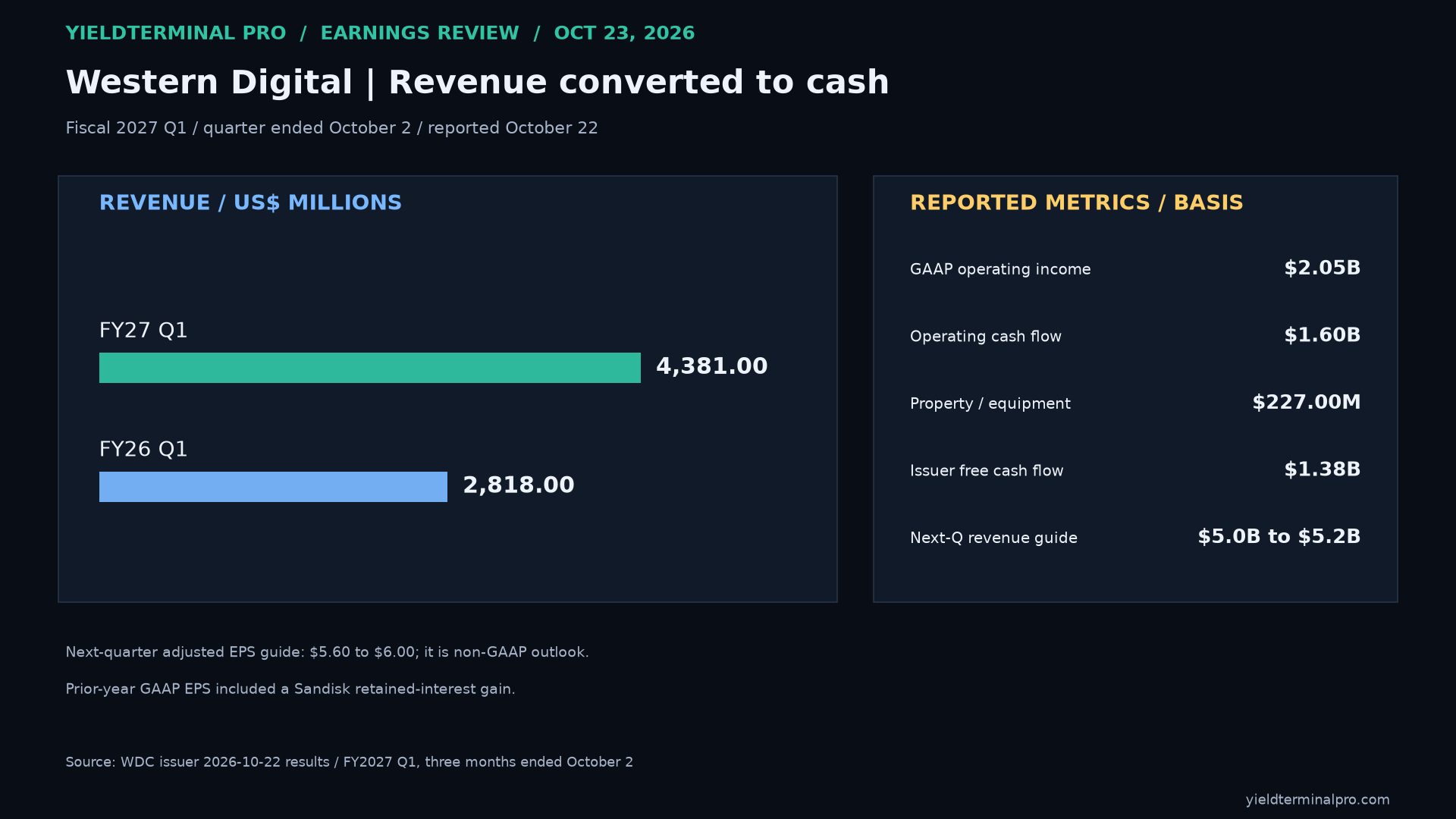Click the YIELDTERMINAL PRO breadcrumb
The height and width of the screenshot is (819, 1456).
[176, 33]
